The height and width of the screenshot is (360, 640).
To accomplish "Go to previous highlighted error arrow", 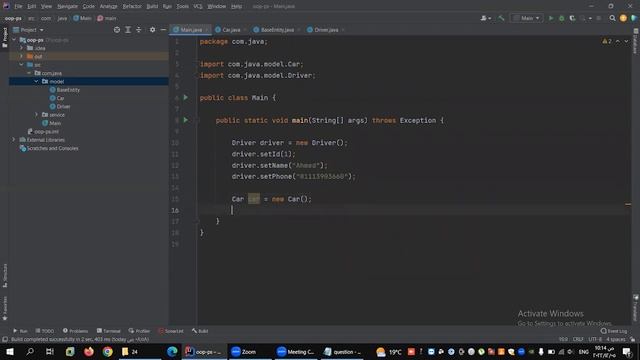I will [x=618, y=41].
